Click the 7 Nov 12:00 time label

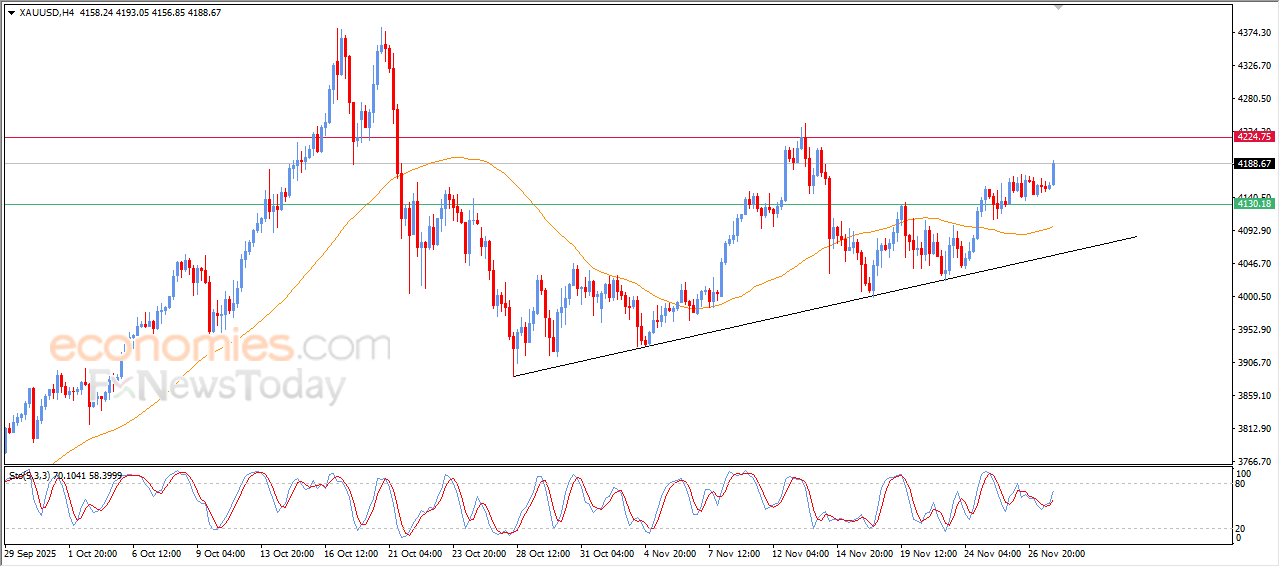[x=734, y=553]
